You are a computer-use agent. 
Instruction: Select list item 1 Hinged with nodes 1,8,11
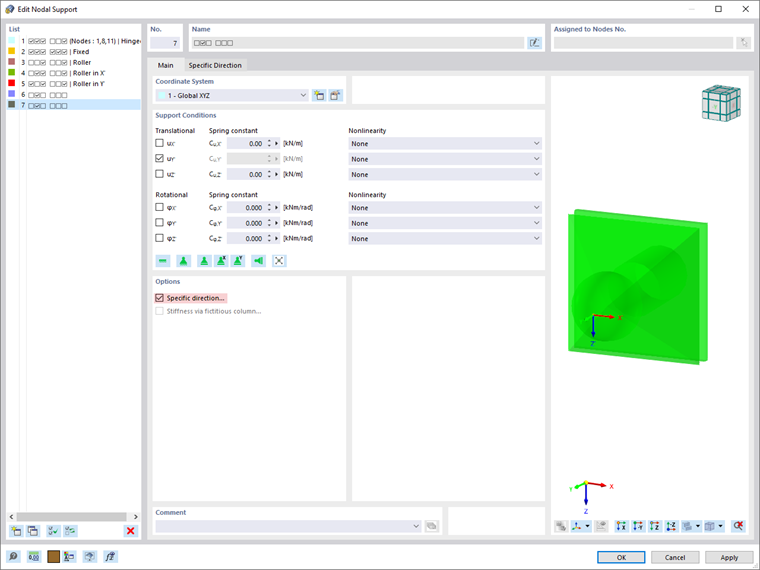click(74, 41)
